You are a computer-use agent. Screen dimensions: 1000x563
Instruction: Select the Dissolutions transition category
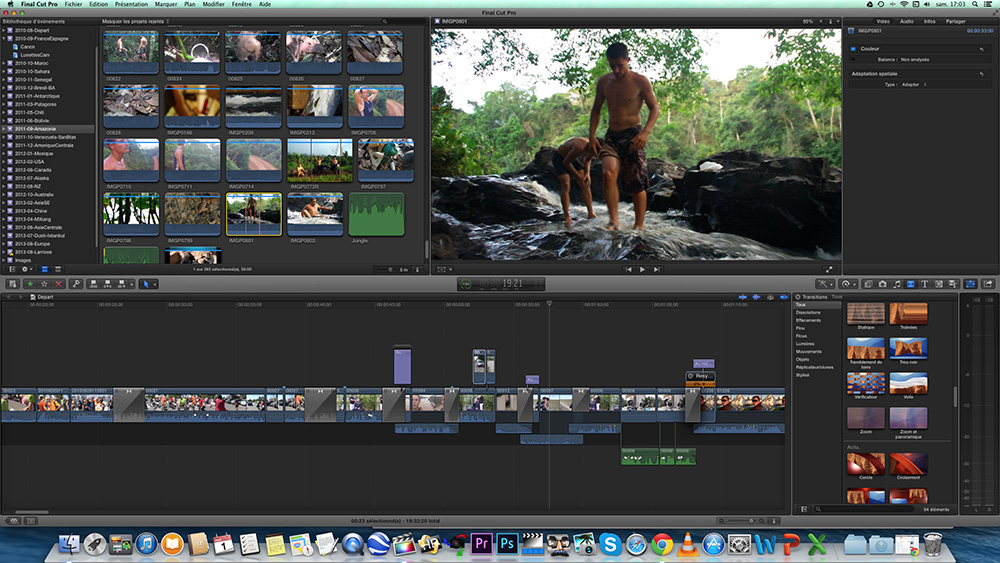click(x=808, y=312)
